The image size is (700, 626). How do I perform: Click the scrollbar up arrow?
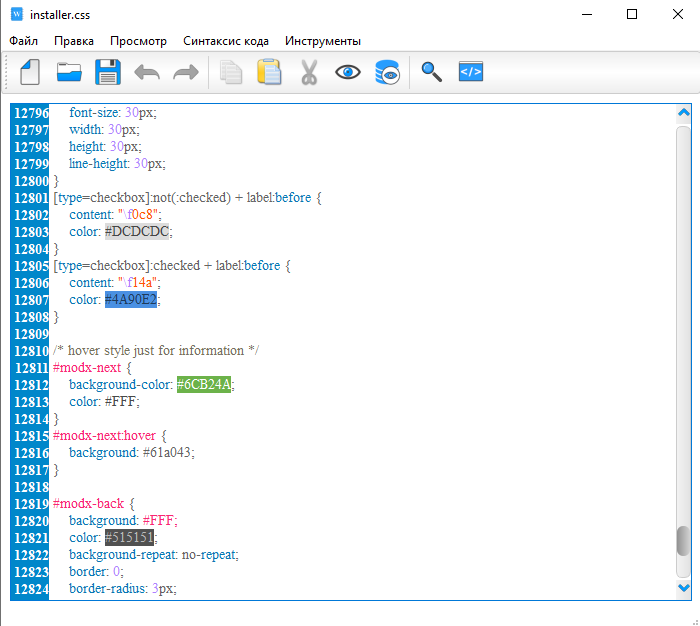point(683,113)
